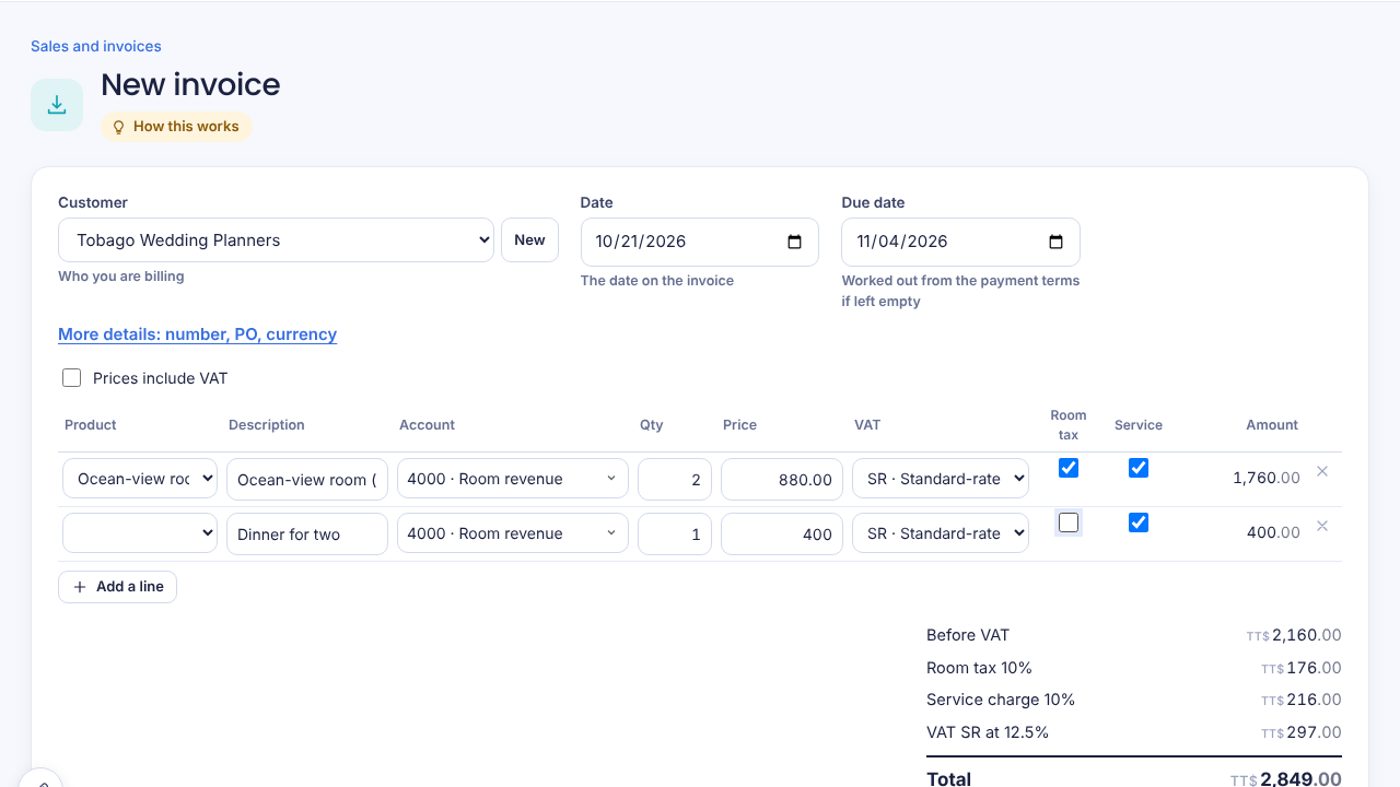This screenshot has width=1400, height=787.
Task: Uncheck Service for the Dinner for two line
Action: (1138, 522)
